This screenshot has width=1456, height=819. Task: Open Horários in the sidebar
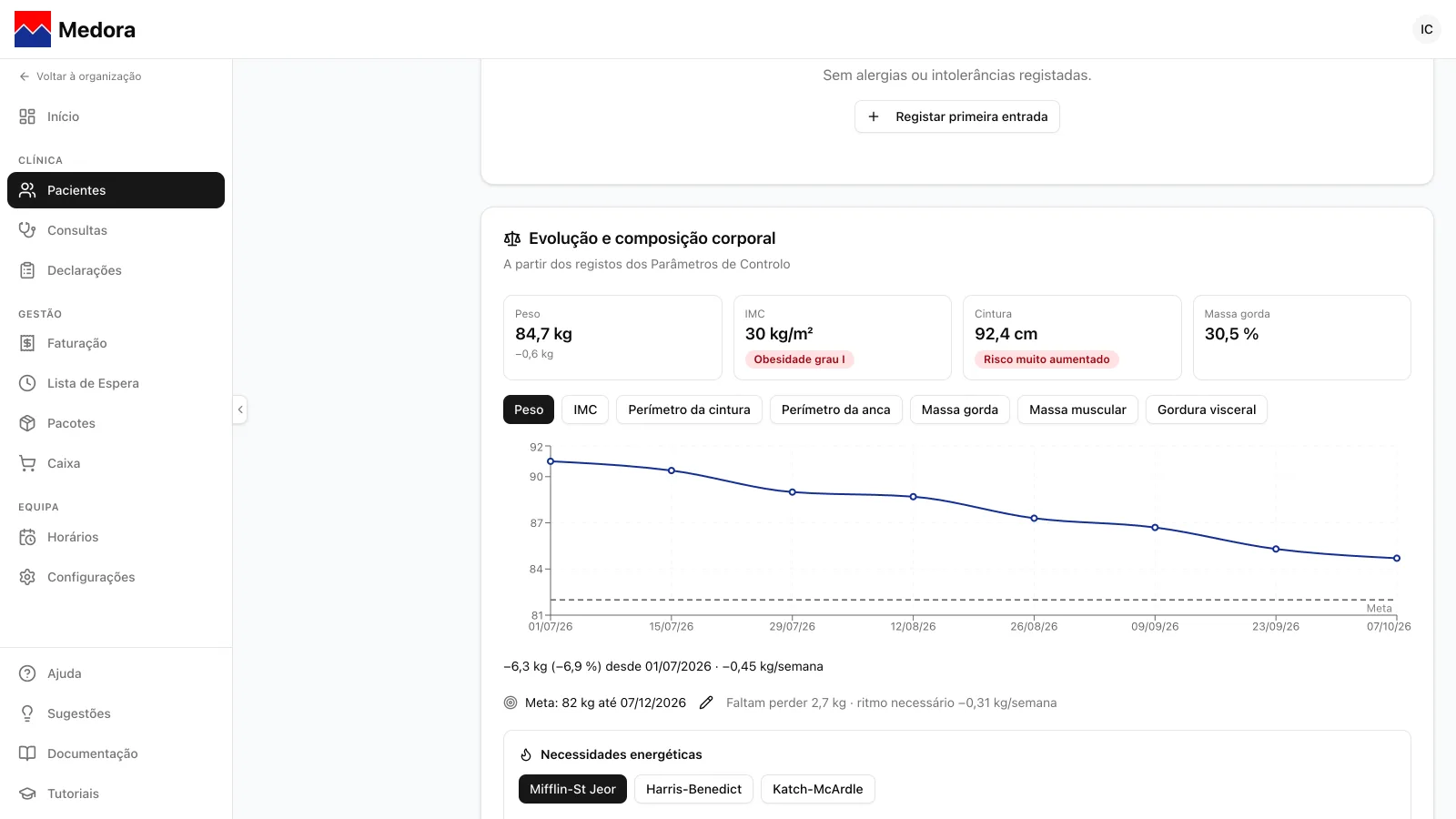click(116, 537)
